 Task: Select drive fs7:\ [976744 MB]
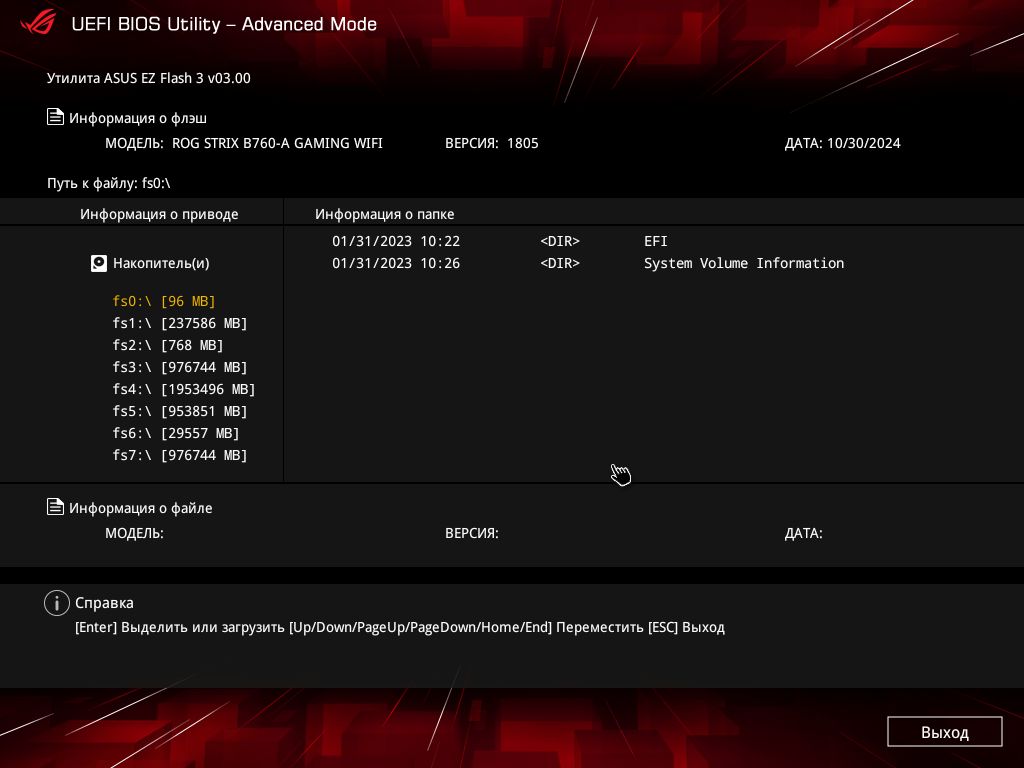coord(180,455)
